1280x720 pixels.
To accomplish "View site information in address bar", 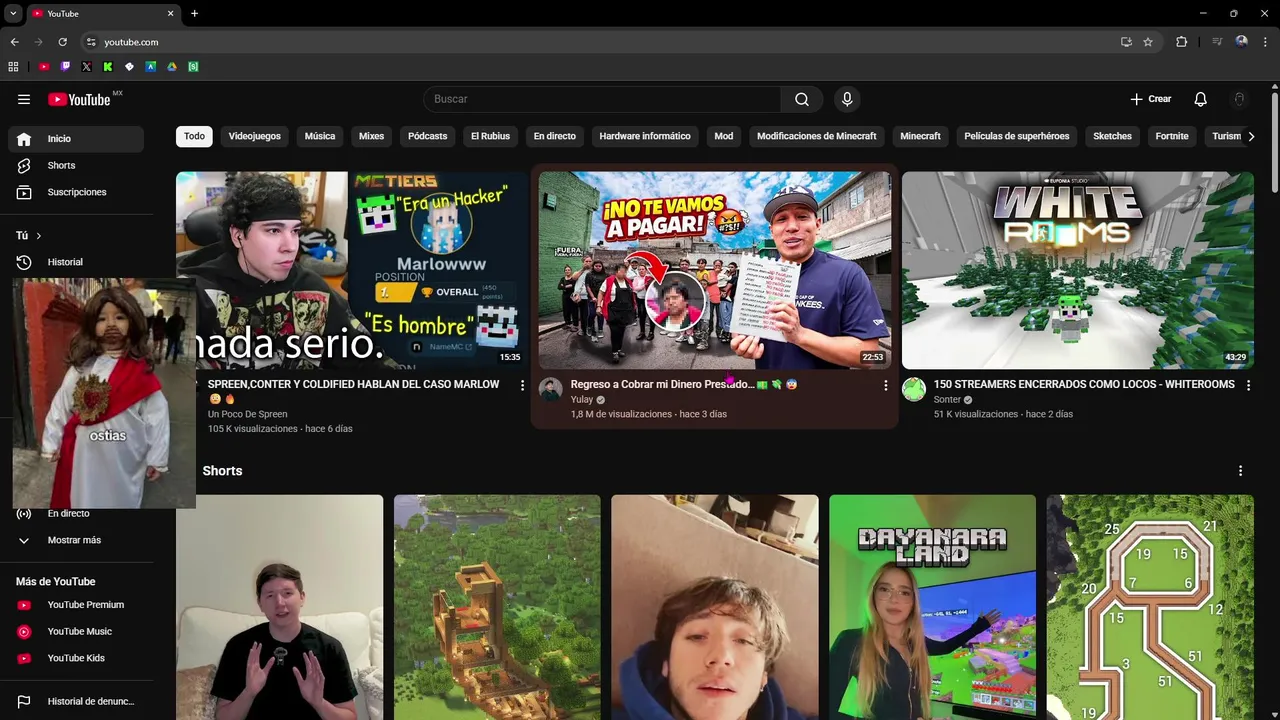I will pos(91,42).
